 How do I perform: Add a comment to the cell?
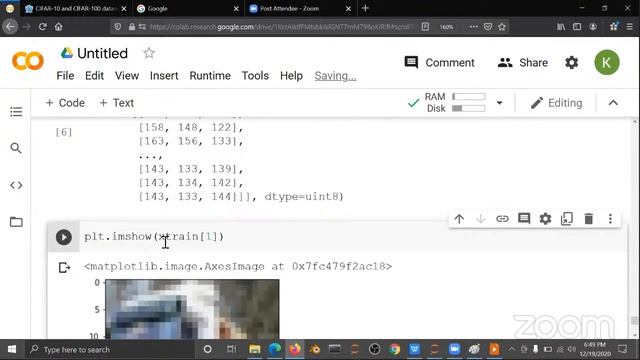tap(524, 219)
